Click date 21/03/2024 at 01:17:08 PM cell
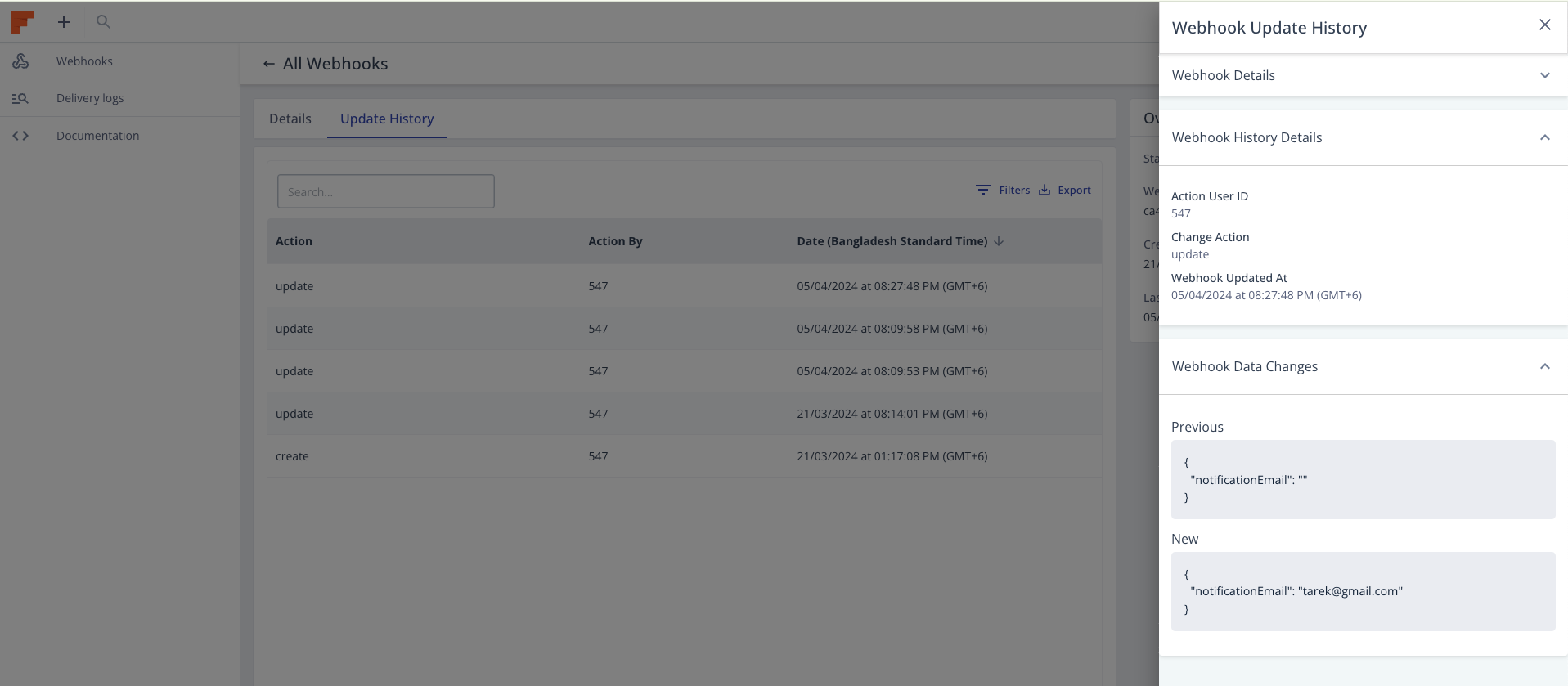This screenshot has width=1568, height=686. 892,456
